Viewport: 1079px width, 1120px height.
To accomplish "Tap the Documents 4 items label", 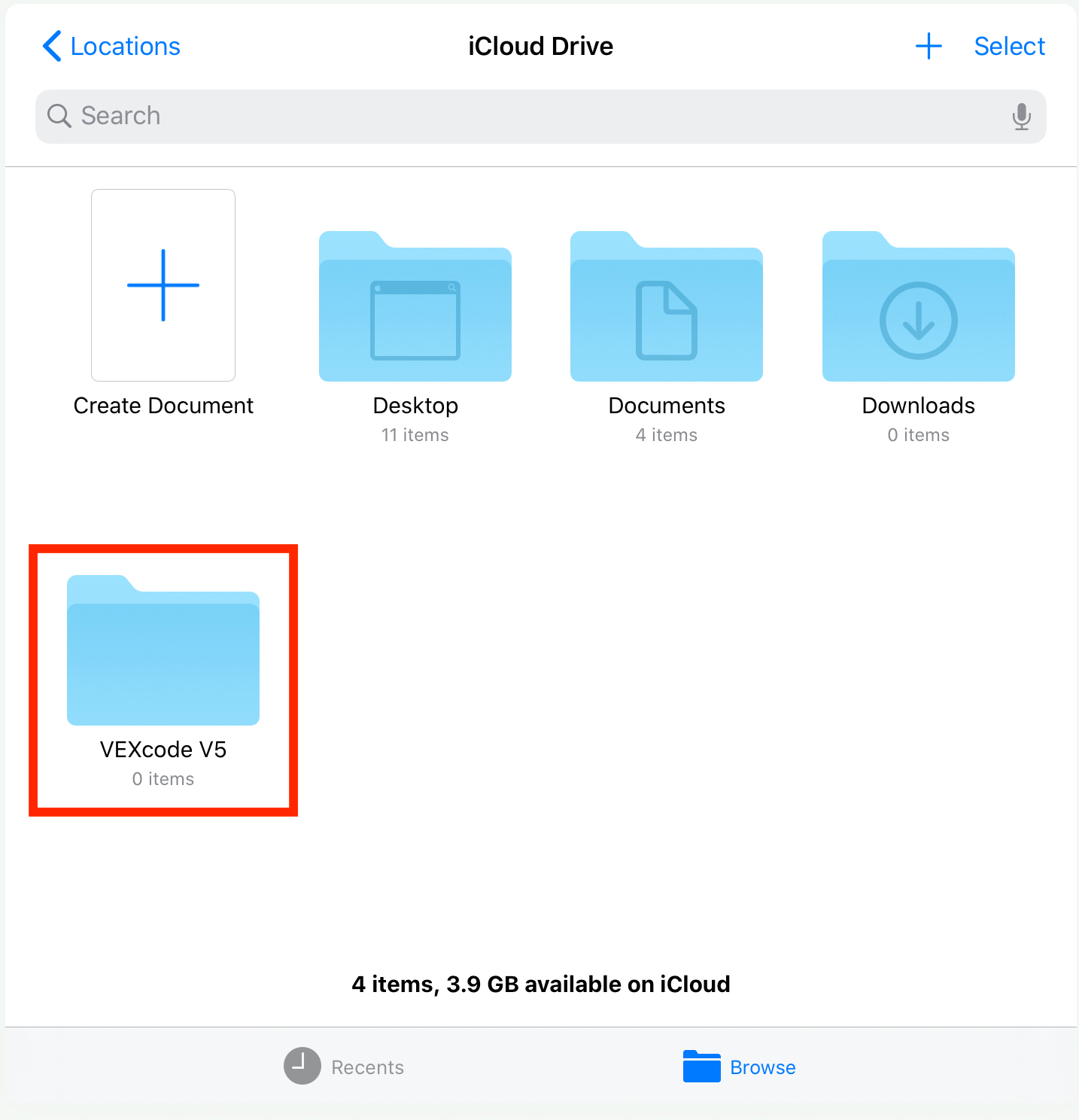I will 667,435.
